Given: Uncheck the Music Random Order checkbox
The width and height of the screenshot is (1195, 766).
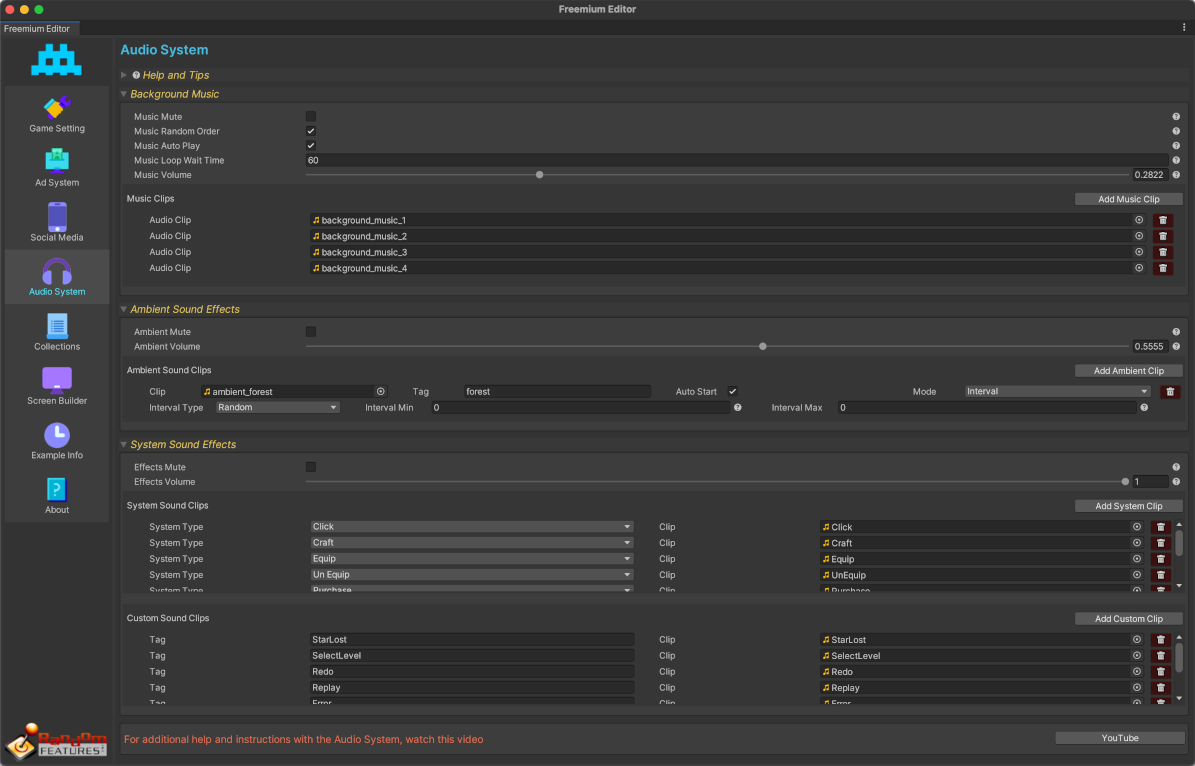Looking at the screenshot, I should [x=311, y=131].
